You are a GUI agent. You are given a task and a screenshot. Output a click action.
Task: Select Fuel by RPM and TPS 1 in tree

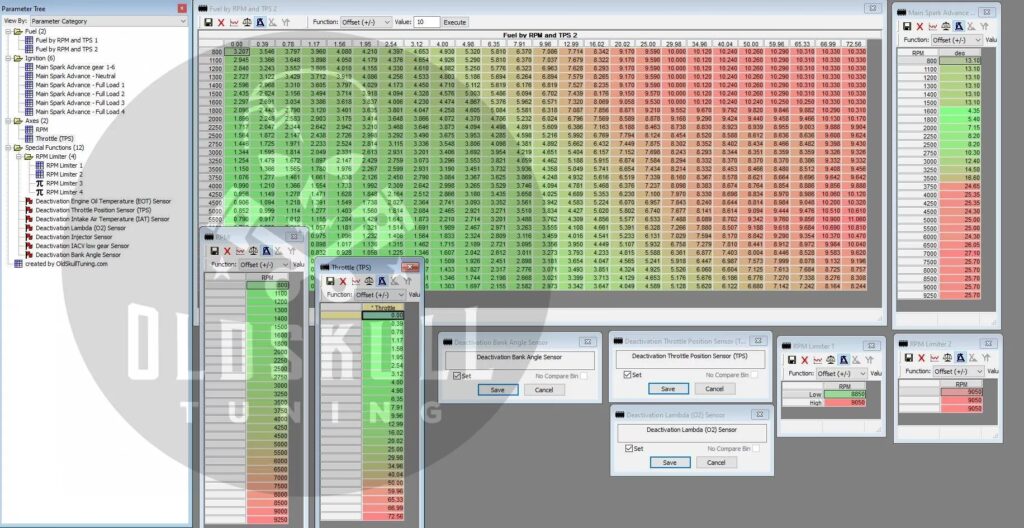tap(65, 40)
